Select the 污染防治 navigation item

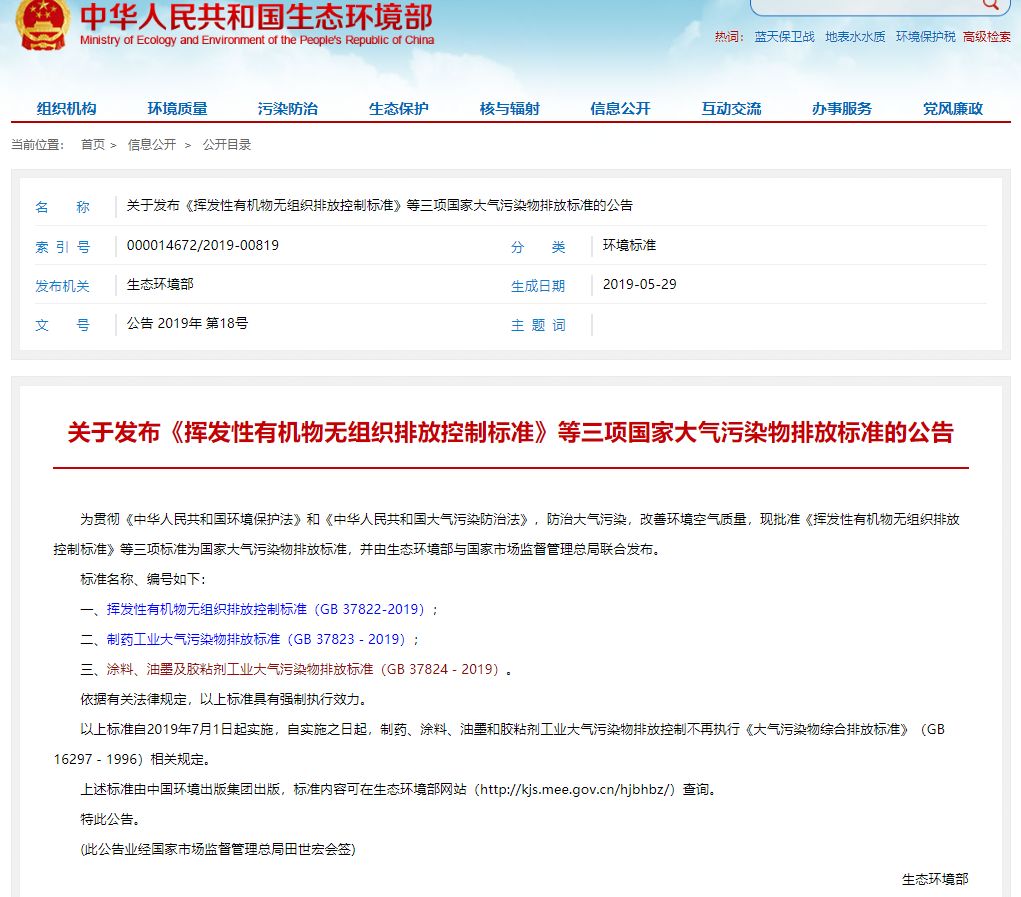(287, 109)
